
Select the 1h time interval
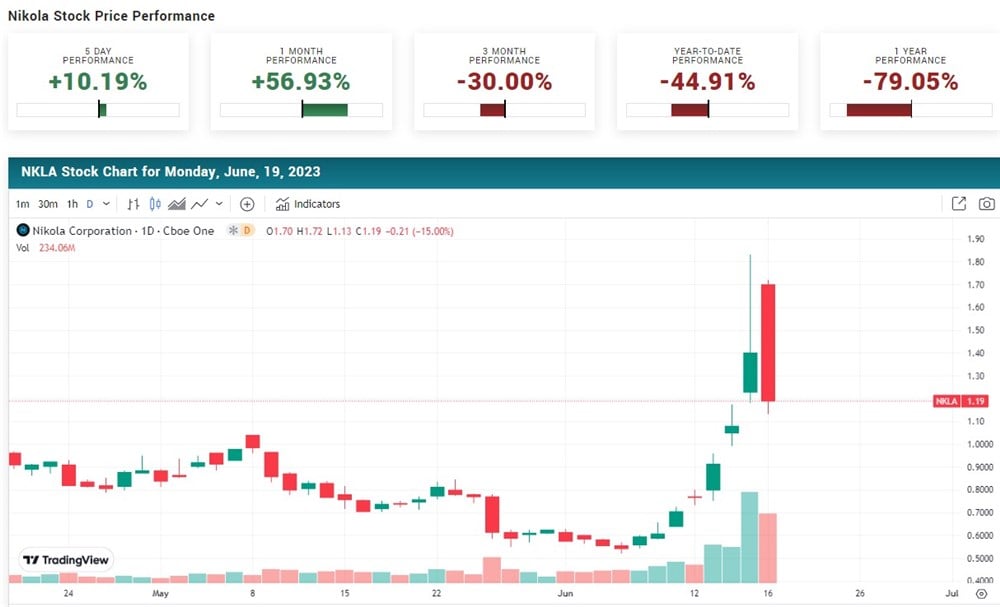pos(72,204)
